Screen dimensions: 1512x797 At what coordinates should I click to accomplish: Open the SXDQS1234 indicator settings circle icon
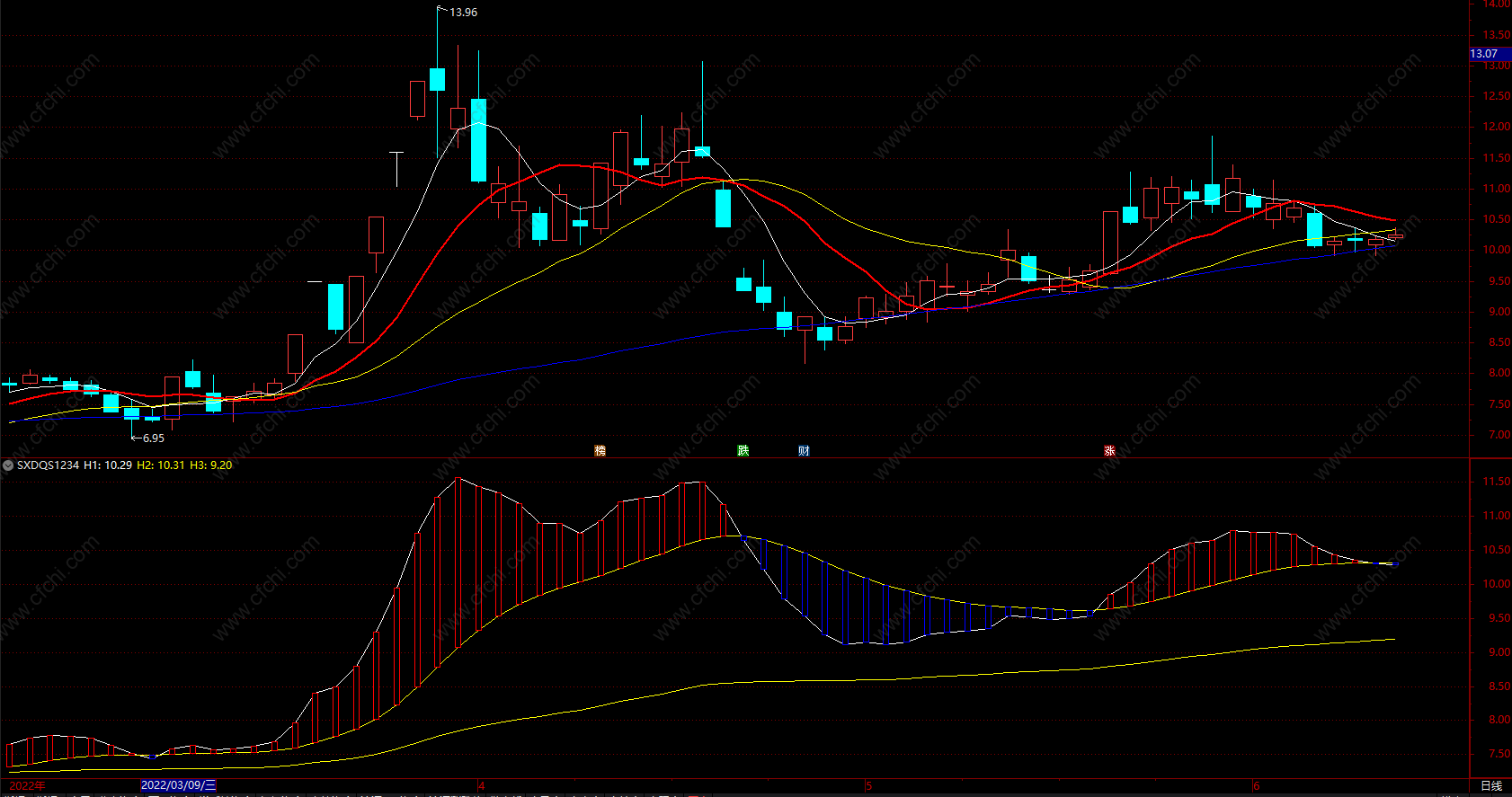8,465
